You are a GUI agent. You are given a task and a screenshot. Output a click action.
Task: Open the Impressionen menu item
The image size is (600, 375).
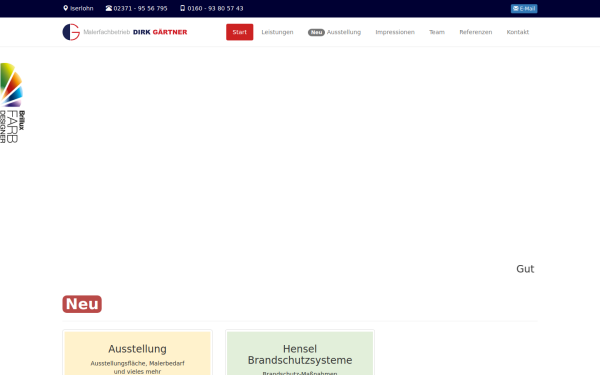395,32
